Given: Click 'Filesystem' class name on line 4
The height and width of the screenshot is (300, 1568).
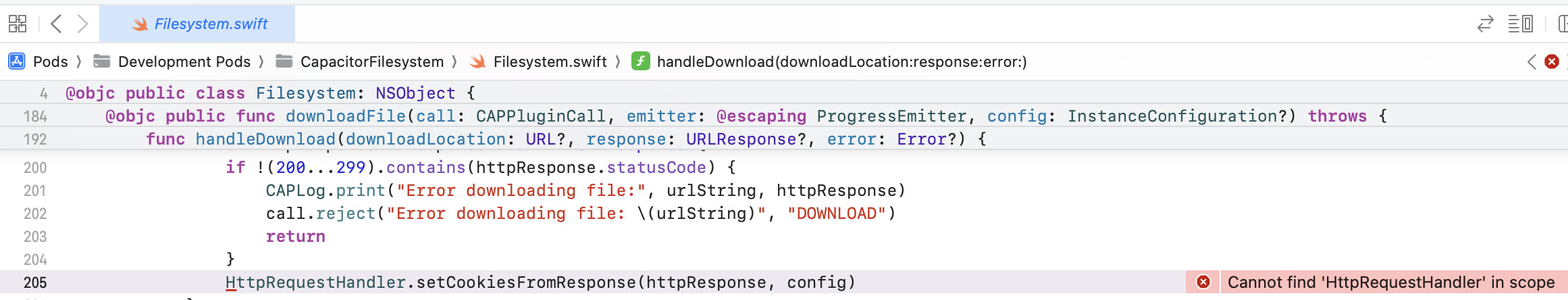Looking at the screenshot, I should pos(306,93).
